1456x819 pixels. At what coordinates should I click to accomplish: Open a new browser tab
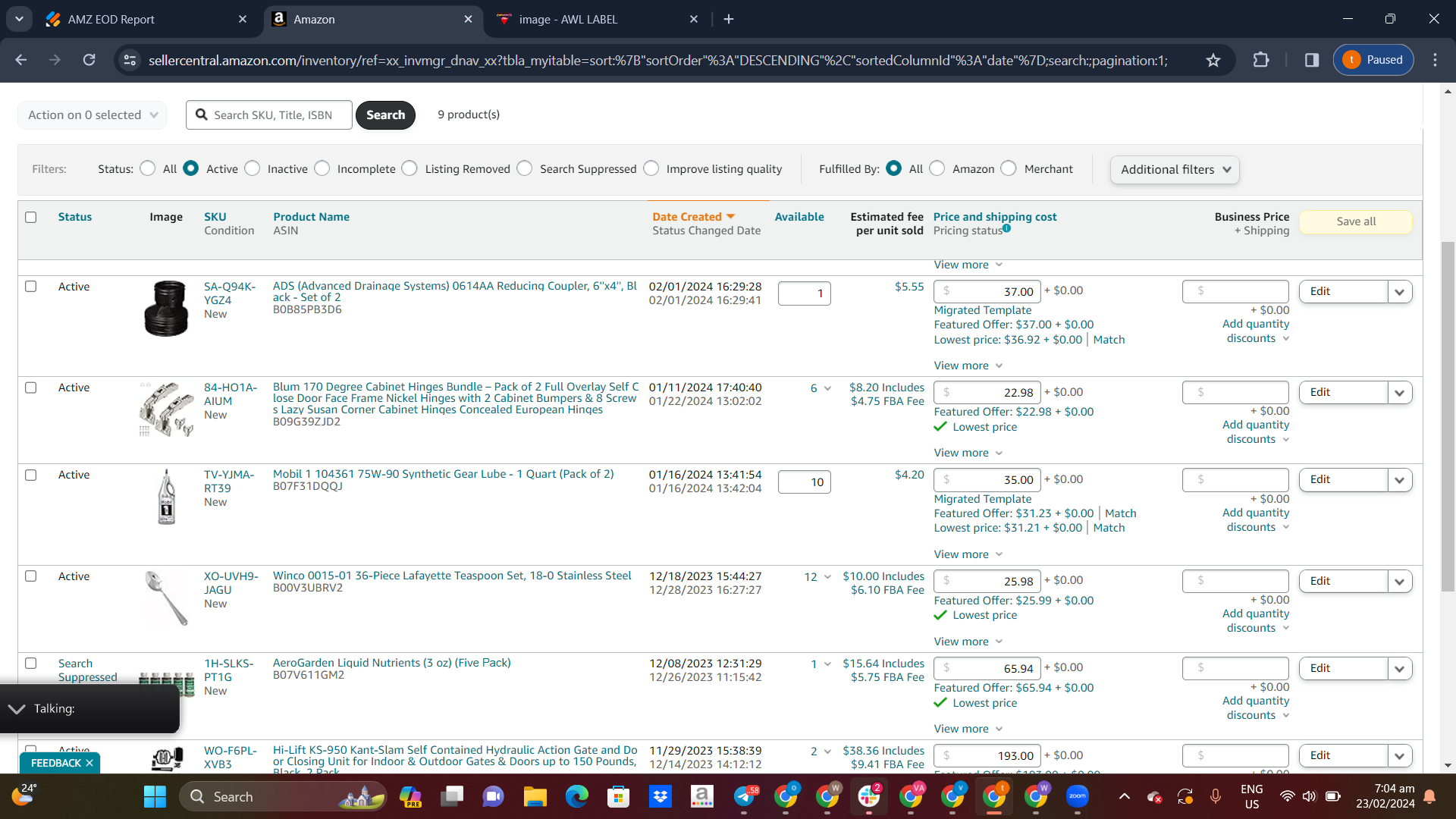729,19
